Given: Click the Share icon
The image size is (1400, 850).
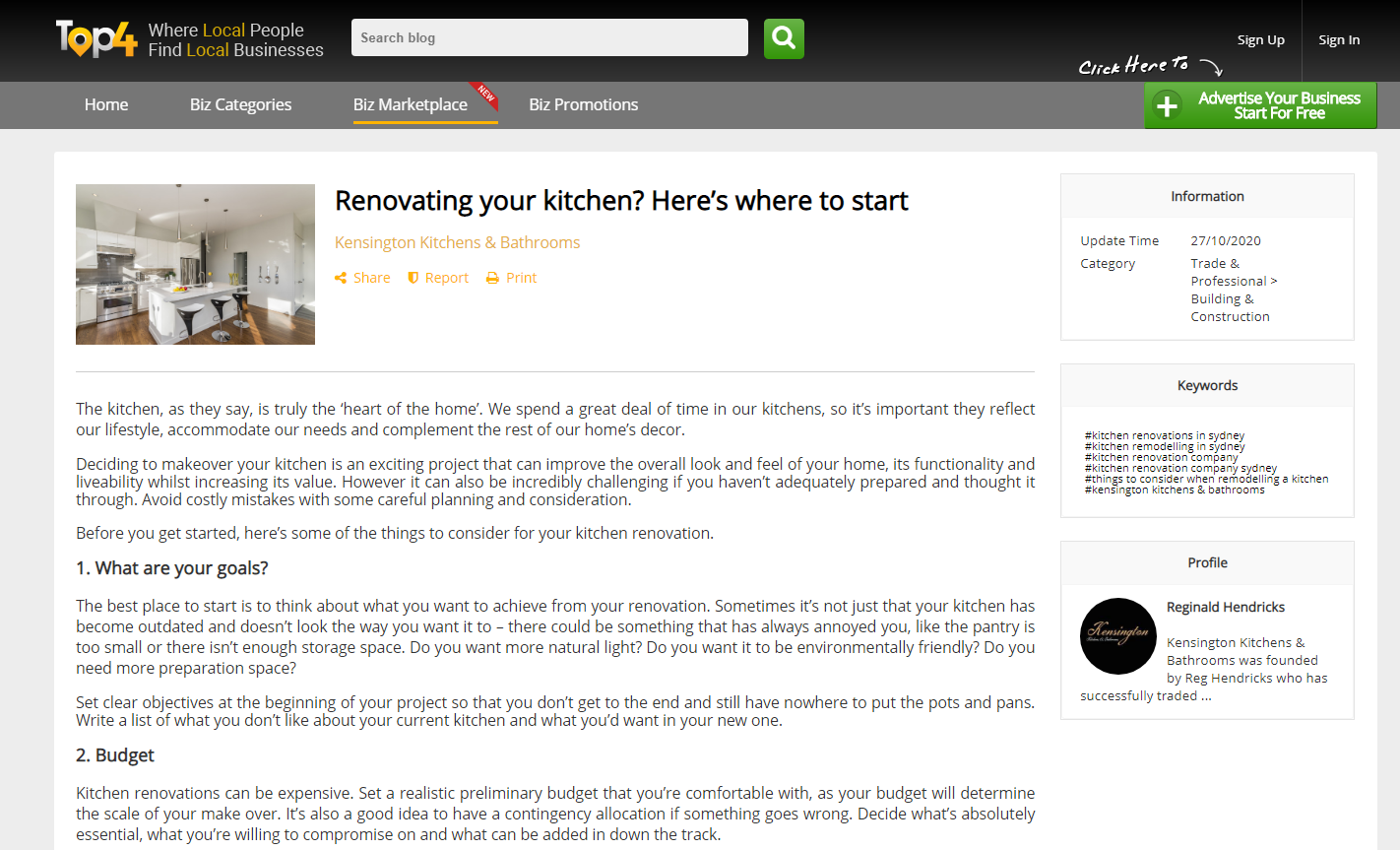Looking at the screenshot, I should [341, 278].
